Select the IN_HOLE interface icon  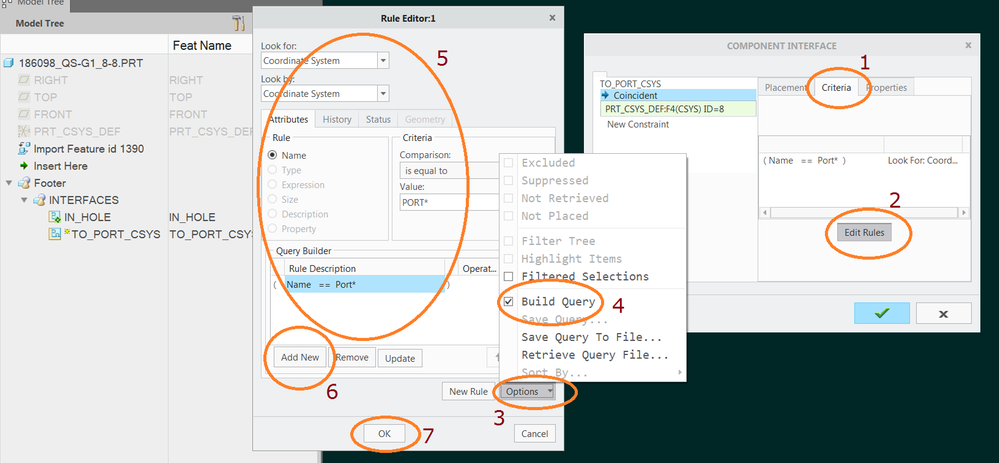[x=56, y=217]
